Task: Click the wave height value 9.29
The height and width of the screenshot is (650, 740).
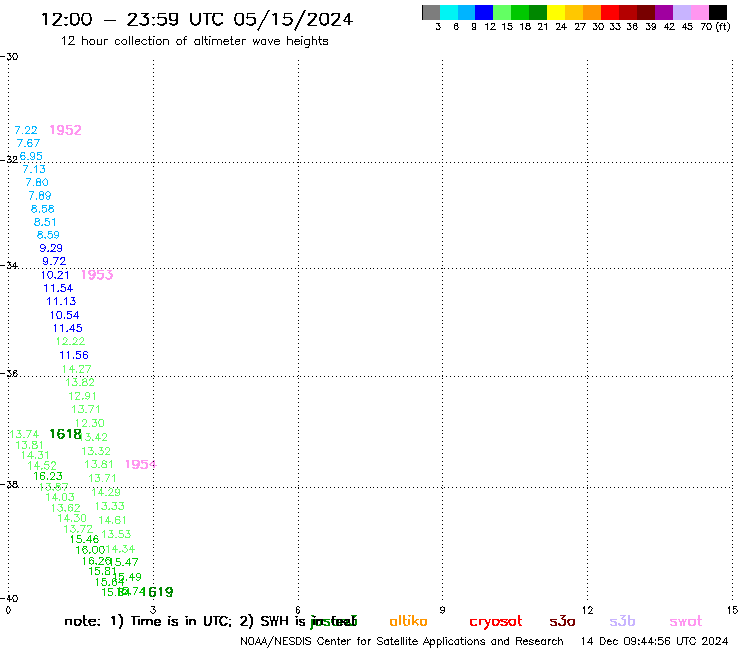Action: (51, 248)
